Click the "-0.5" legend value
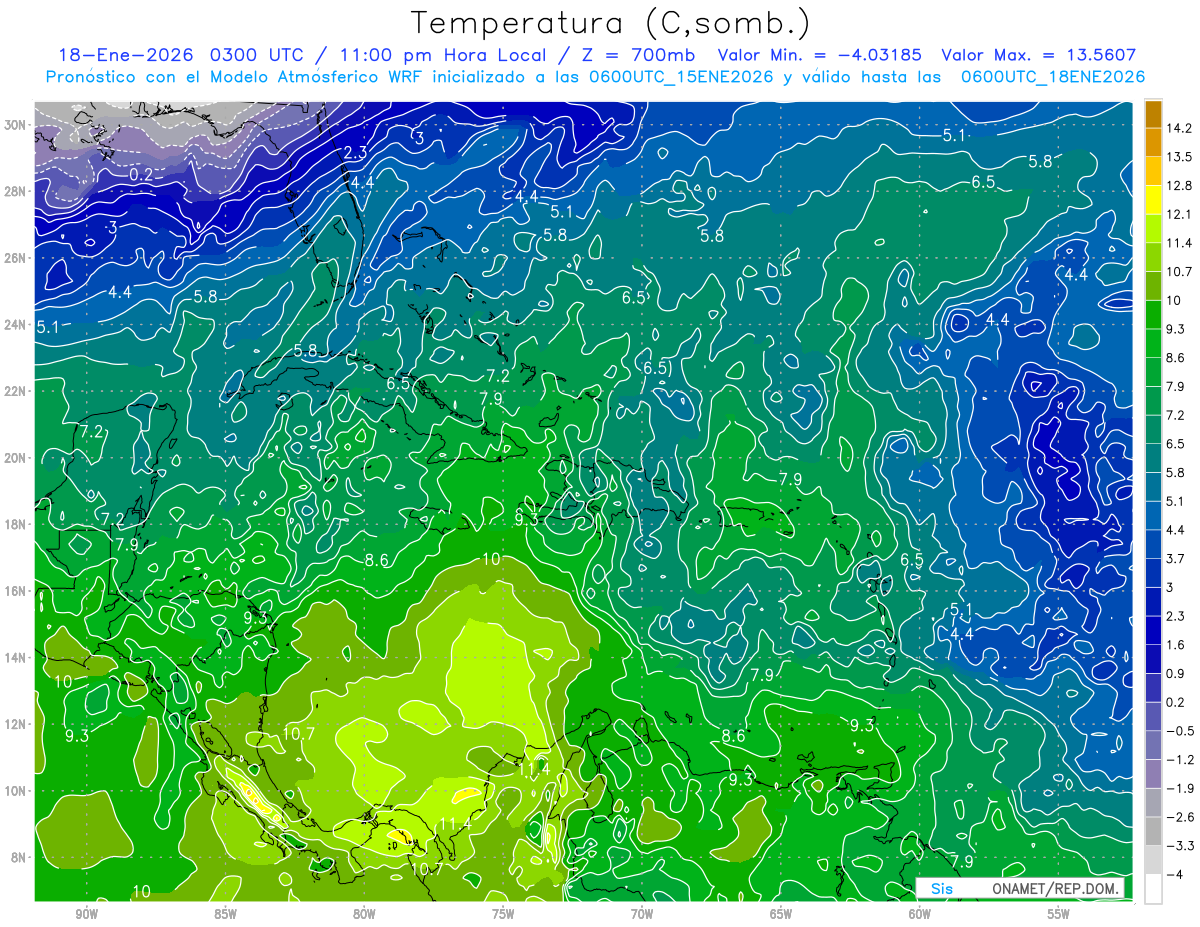1200x927 pixels. point(1179,730)
